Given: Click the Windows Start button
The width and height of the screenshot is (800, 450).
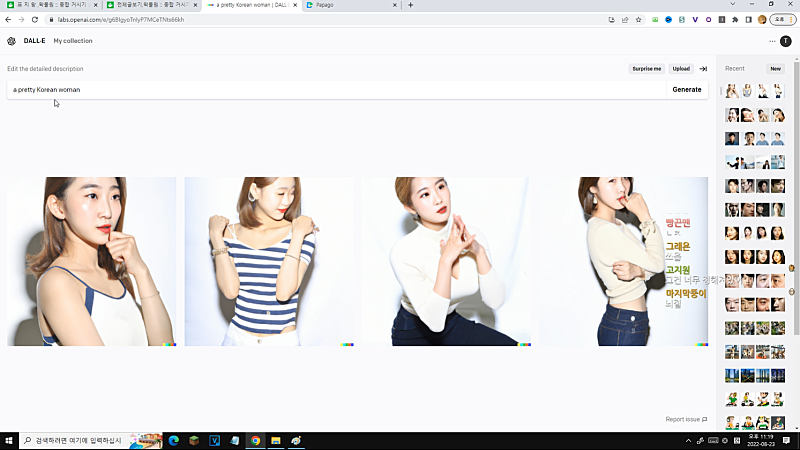Looking at the screenshot, I should [x=11, y=440].
